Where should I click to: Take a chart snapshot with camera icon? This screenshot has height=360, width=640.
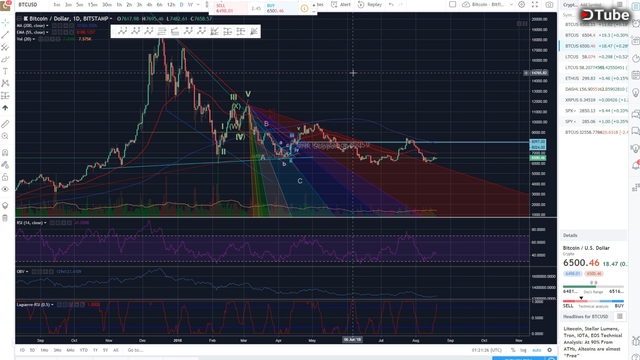[549, 4]
